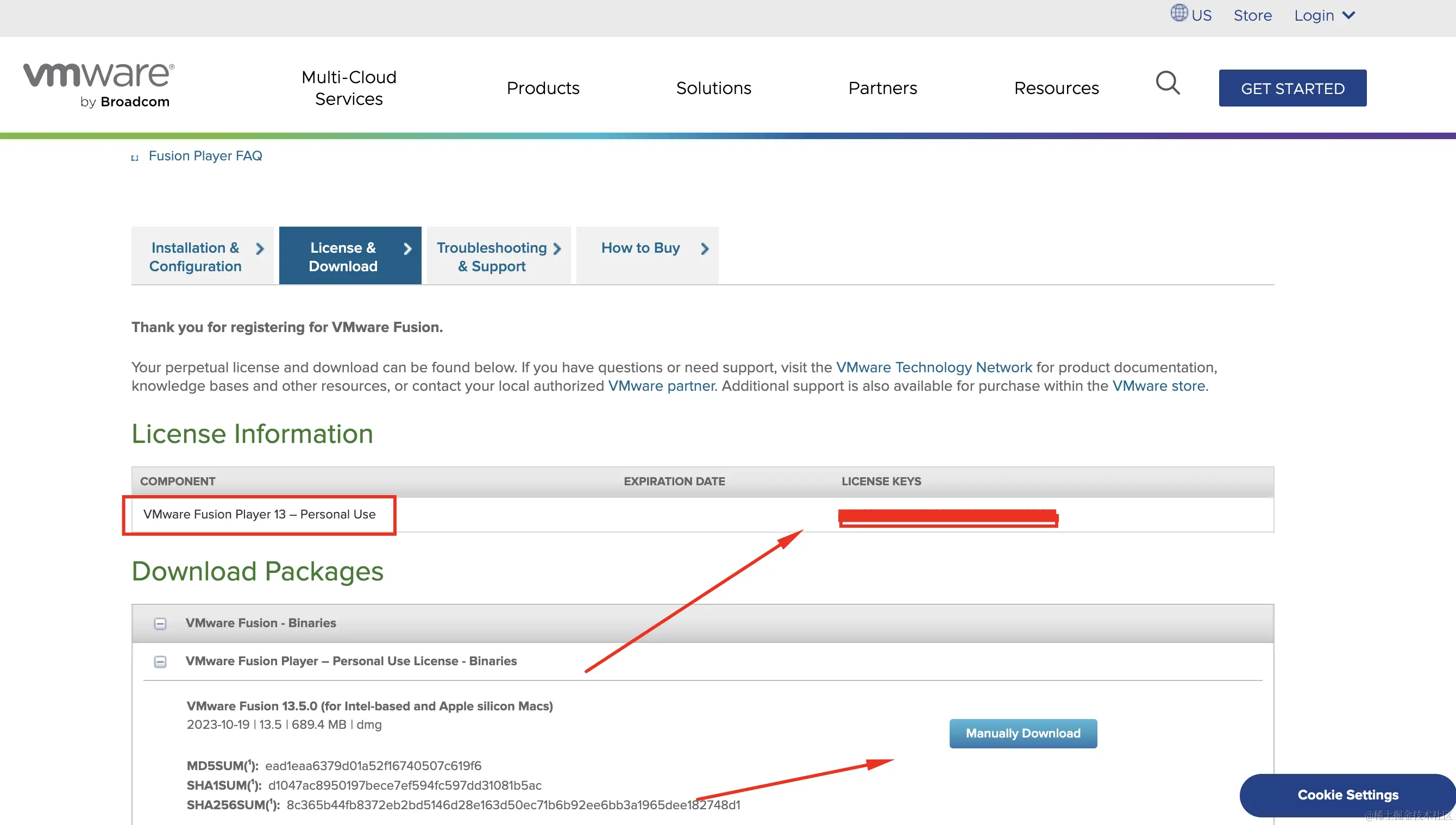
Task: Open the Installation & Configuration tab
Action: coord(202,256)
